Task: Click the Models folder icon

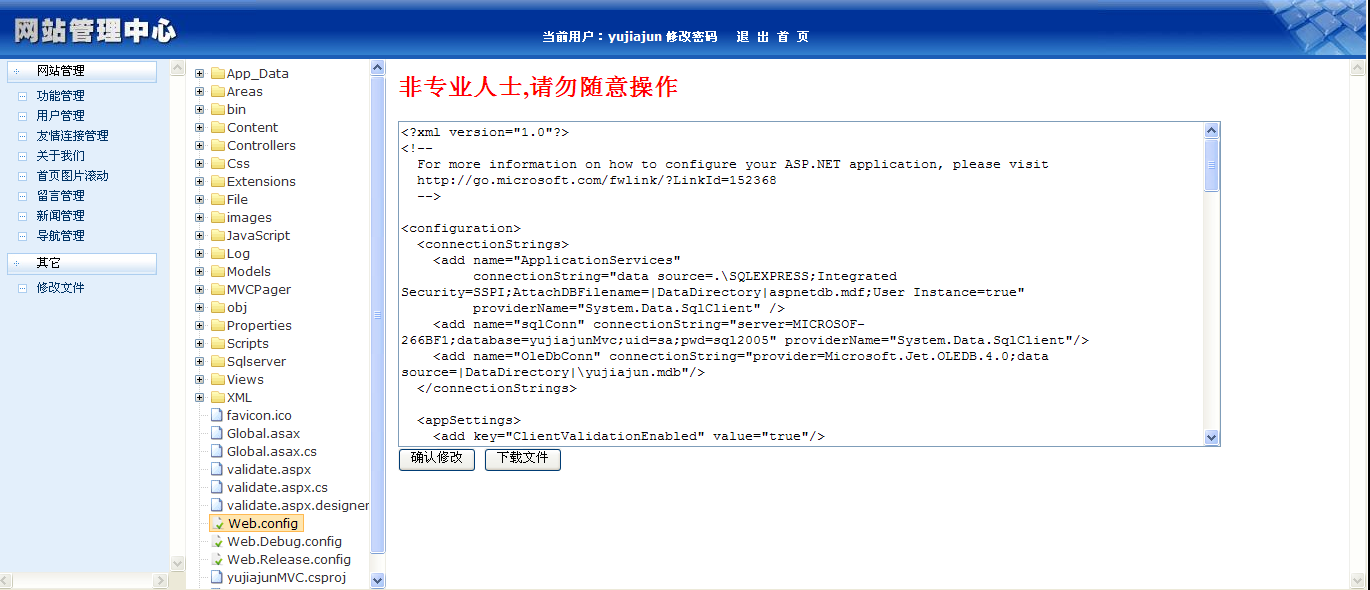Action: [x=217, y=271]
